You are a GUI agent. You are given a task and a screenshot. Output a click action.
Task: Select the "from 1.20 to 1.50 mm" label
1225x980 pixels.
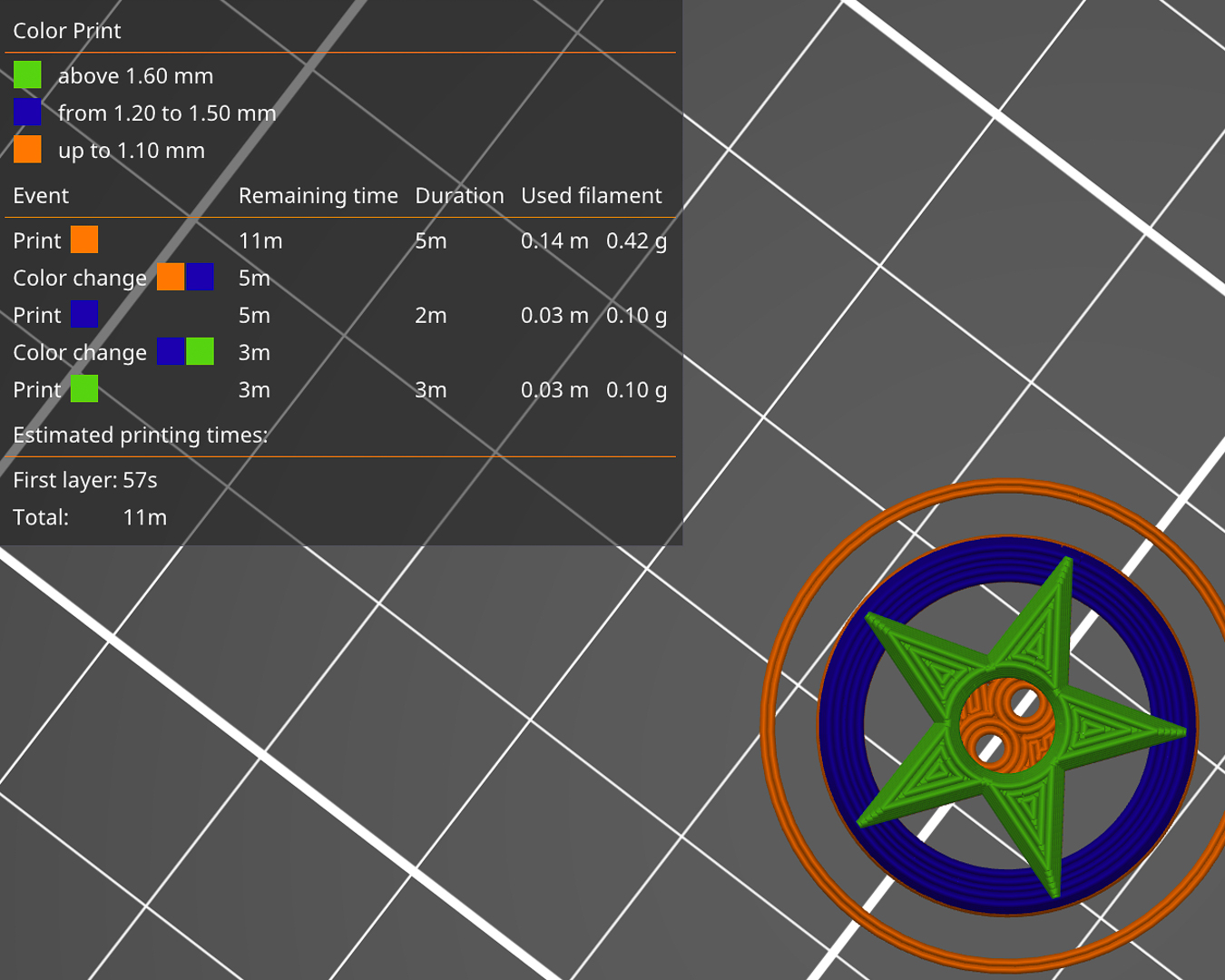pos(167,113)
